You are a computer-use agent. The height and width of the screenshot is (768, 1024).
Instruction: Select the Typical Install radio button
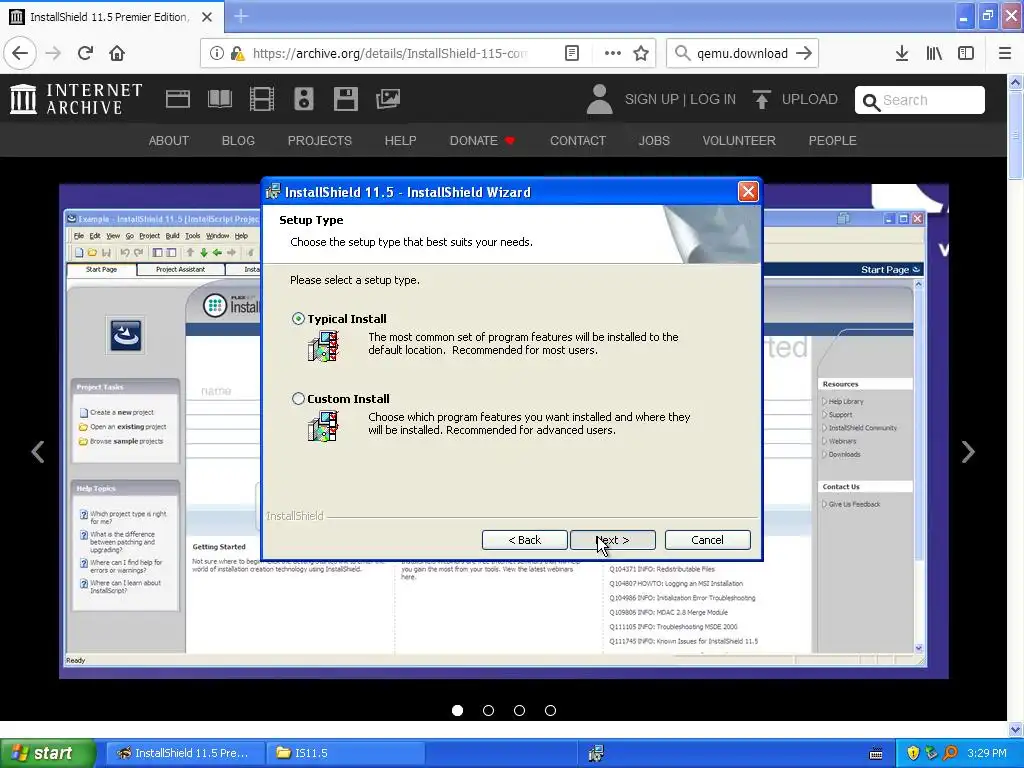tap(298, 319)
